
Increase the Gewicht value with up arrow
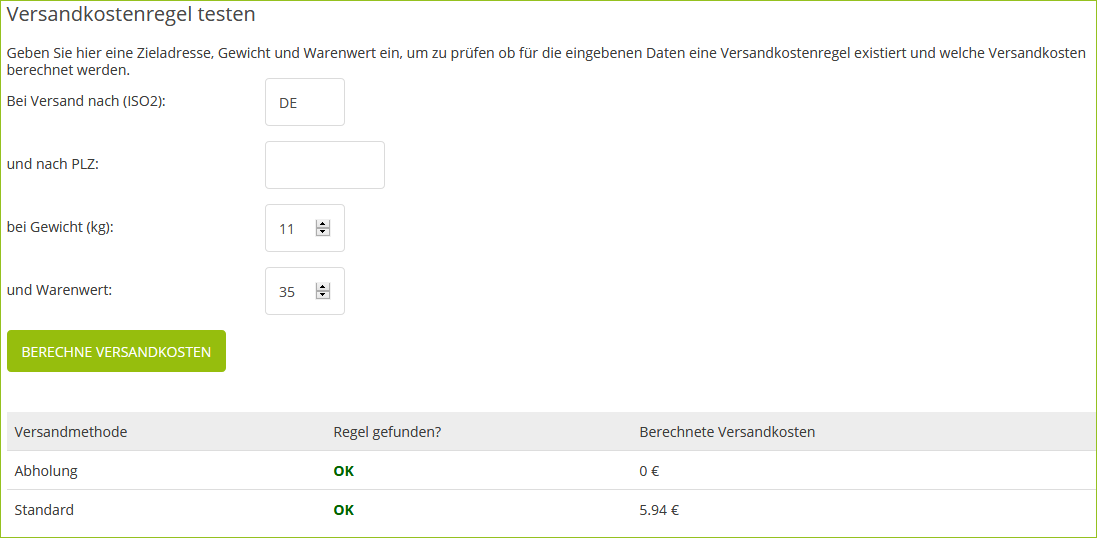click(323, 224)
